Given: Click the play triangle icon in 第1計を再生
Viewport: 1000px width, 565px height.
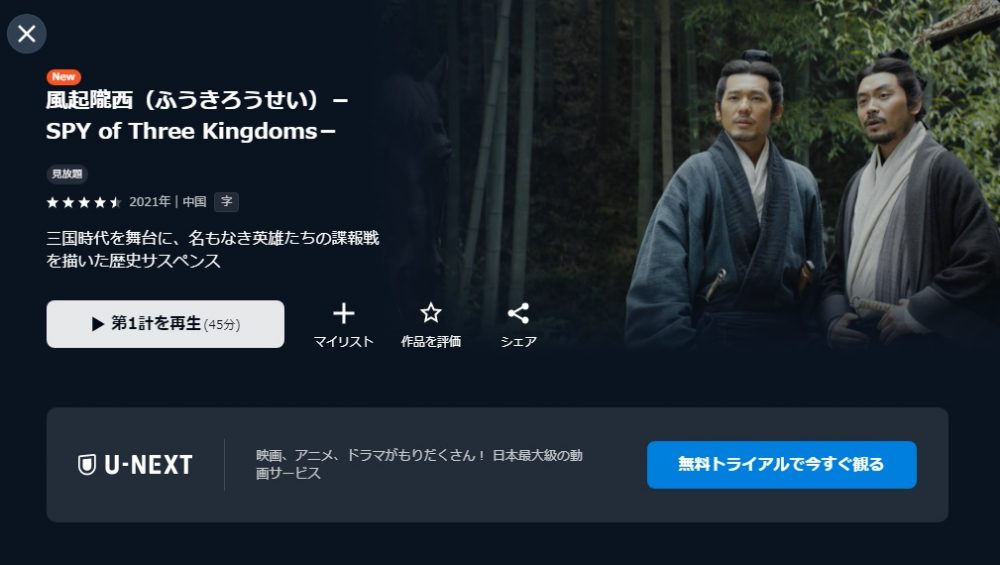Looking at the screenshot, I should click(98, 324).
